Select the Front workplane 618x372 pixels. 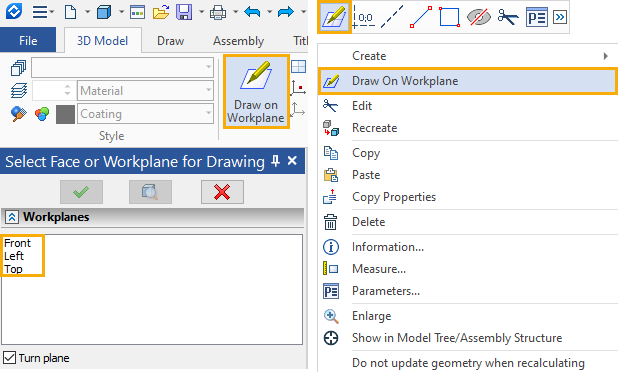pyautogui.click(x=17, y=243)
